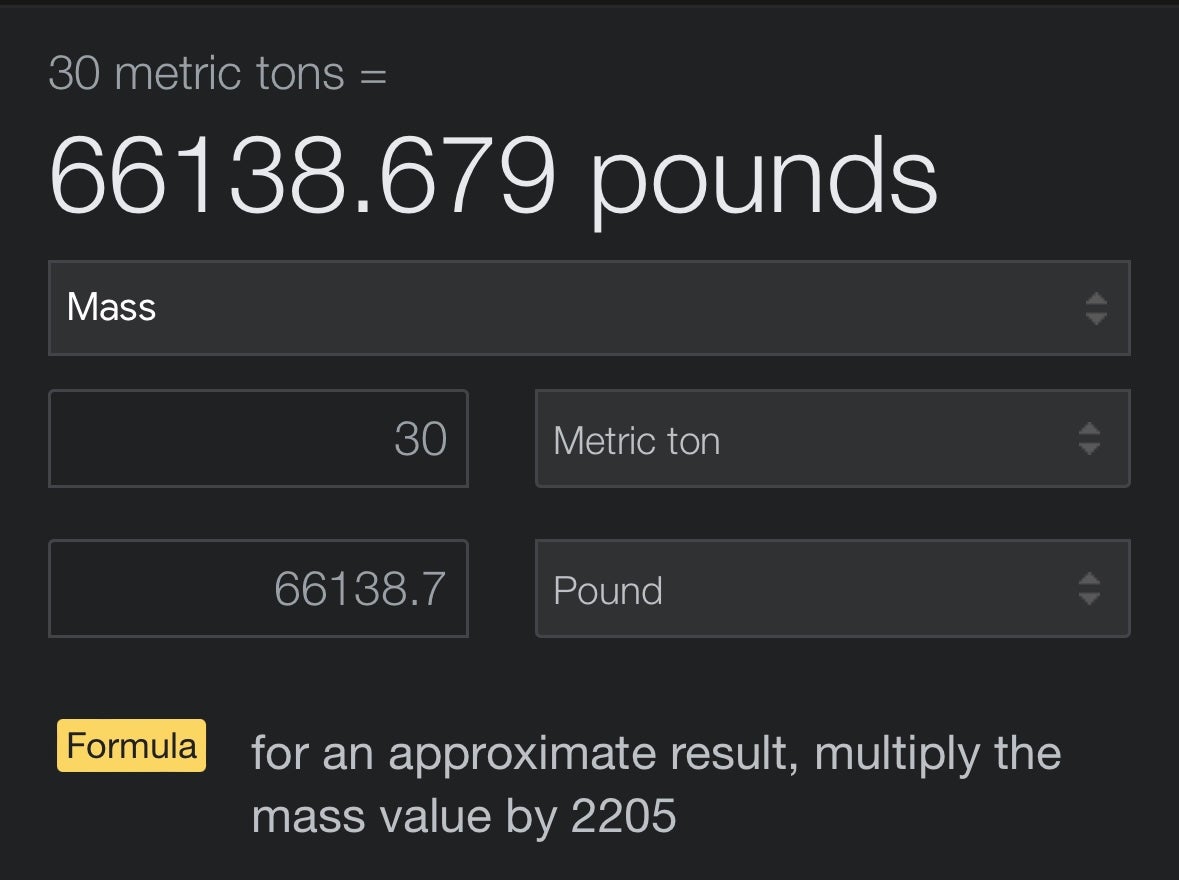Click the approximate result formula description
Viewport: 1179px width, 880px height.
(655, 784)
